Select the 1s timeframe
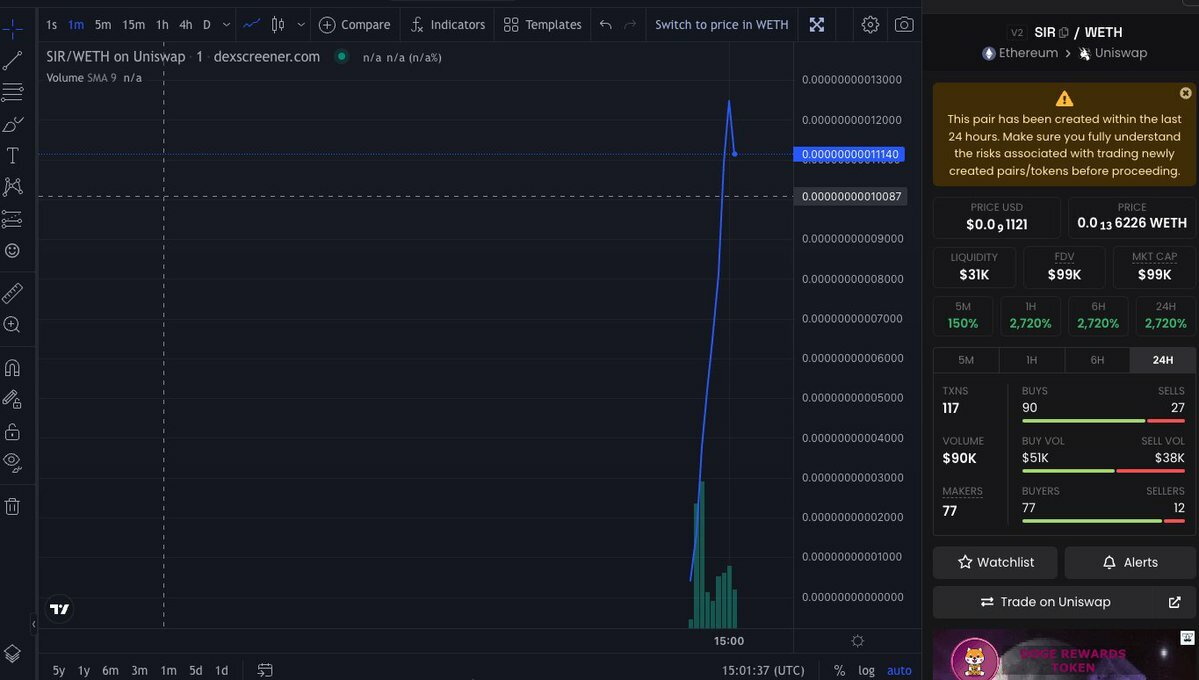1199x680 pixels. pyautogui.click(x=51, y=24)
